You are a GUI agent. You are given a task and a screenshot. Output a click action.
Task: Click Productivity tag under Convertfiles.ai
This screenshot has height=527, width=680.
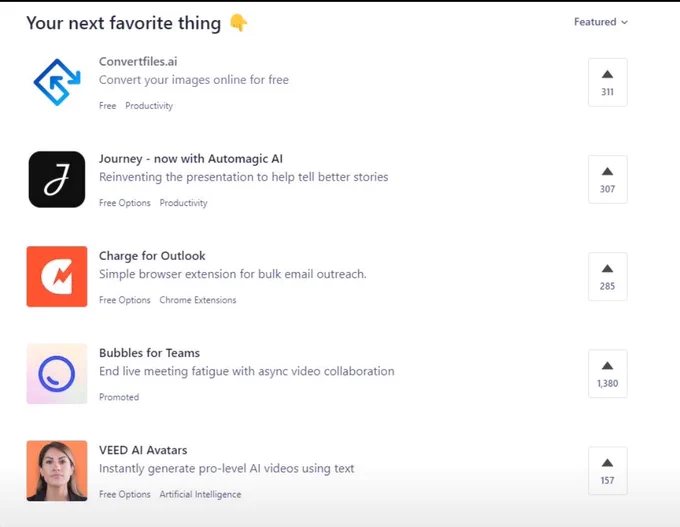pos(149,106)
